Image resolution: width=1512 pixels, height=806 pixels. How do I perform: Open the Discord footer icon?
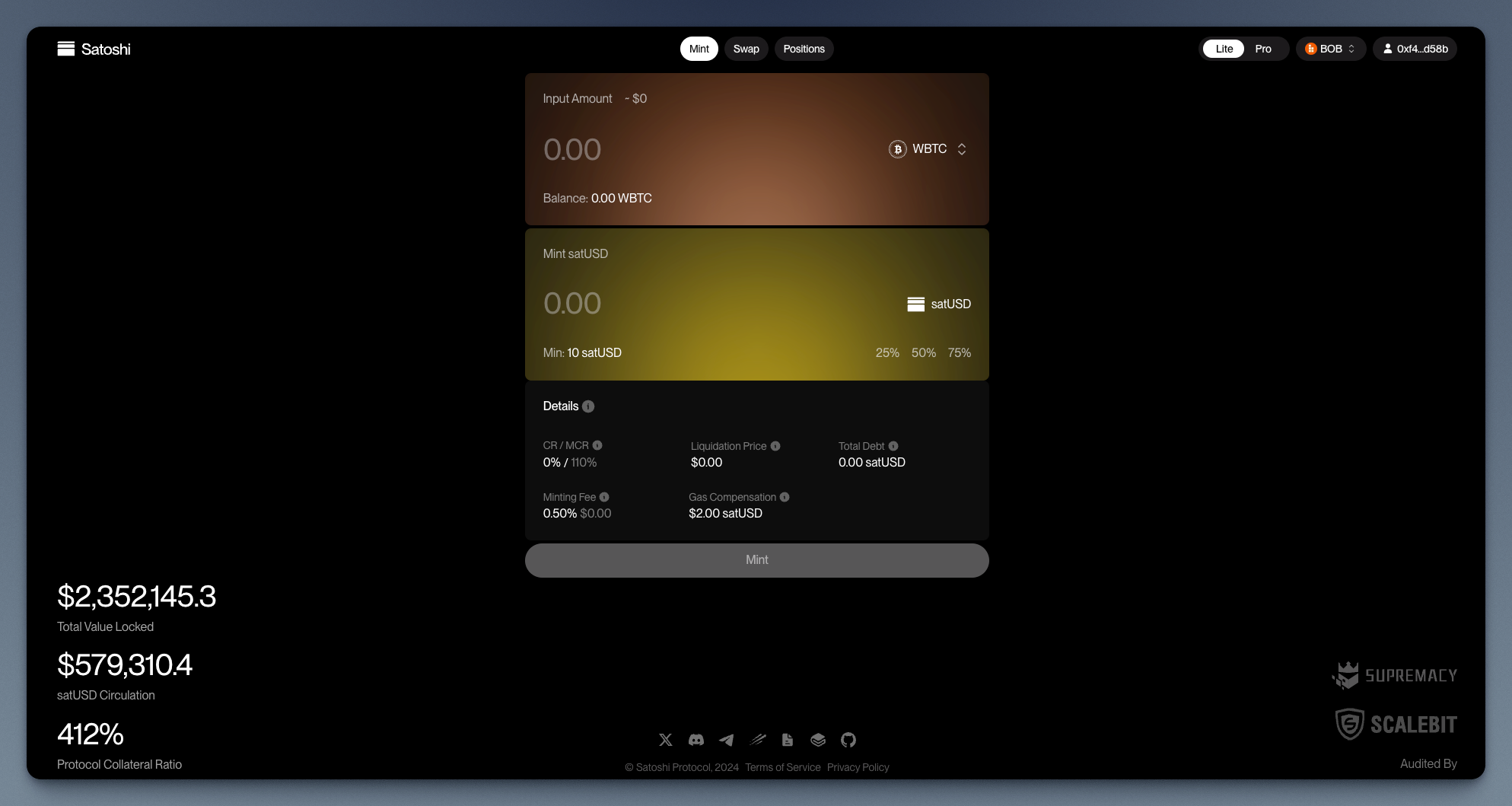[696, 740]
